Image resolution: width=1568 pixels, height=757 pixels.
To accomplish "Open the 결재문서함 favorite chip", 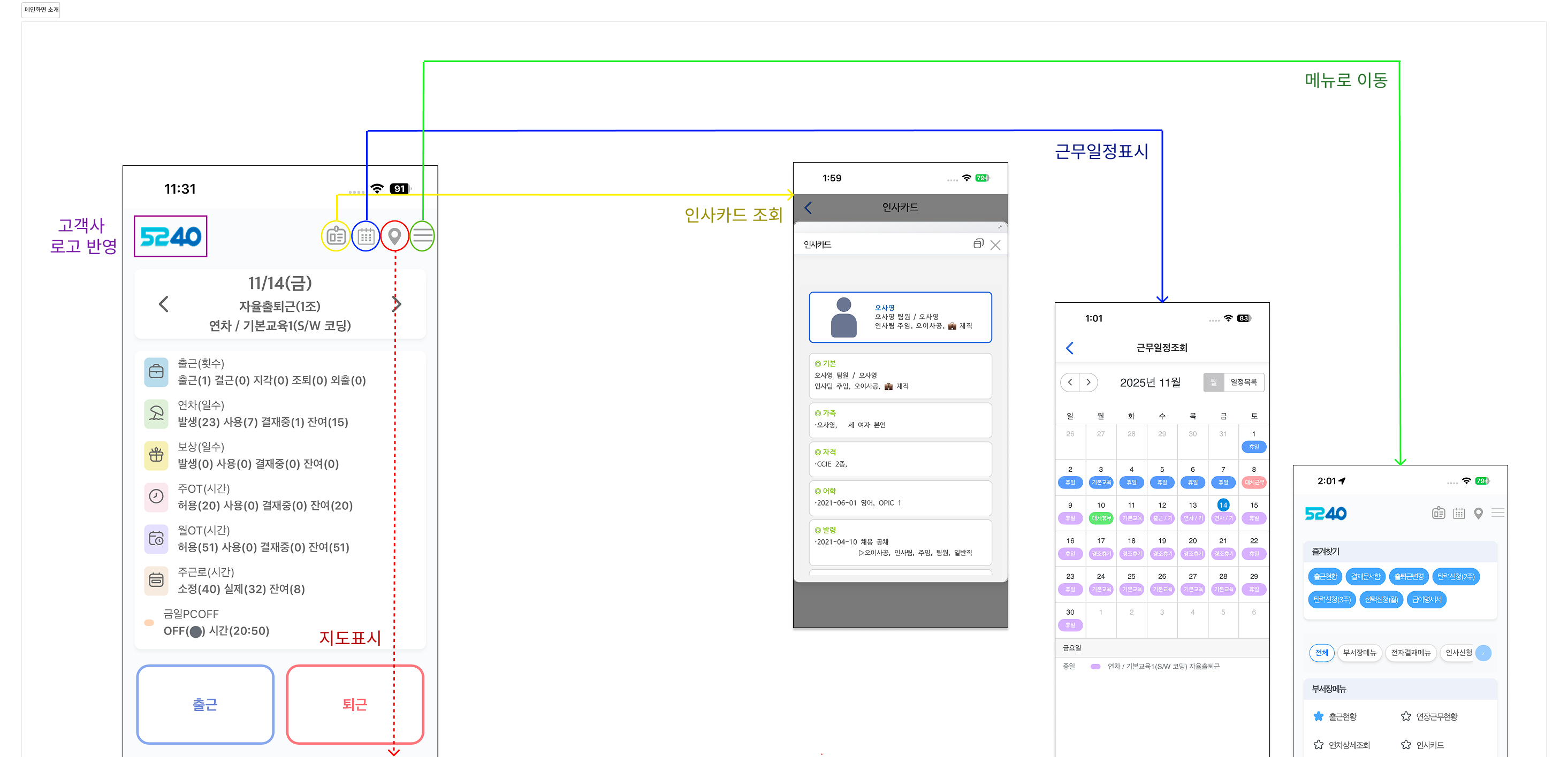I will (x=1366, y=576).
